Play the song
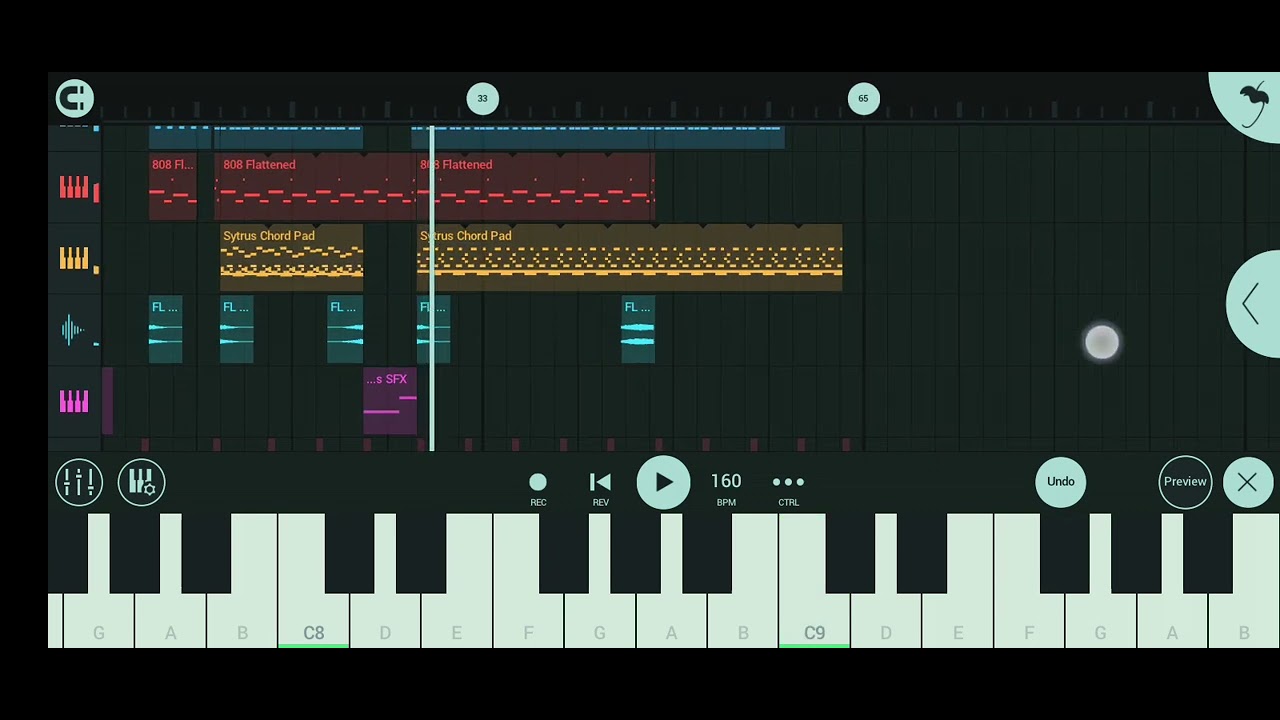Viewport: 1280px width, 720px height. click(x=664, y=482)
